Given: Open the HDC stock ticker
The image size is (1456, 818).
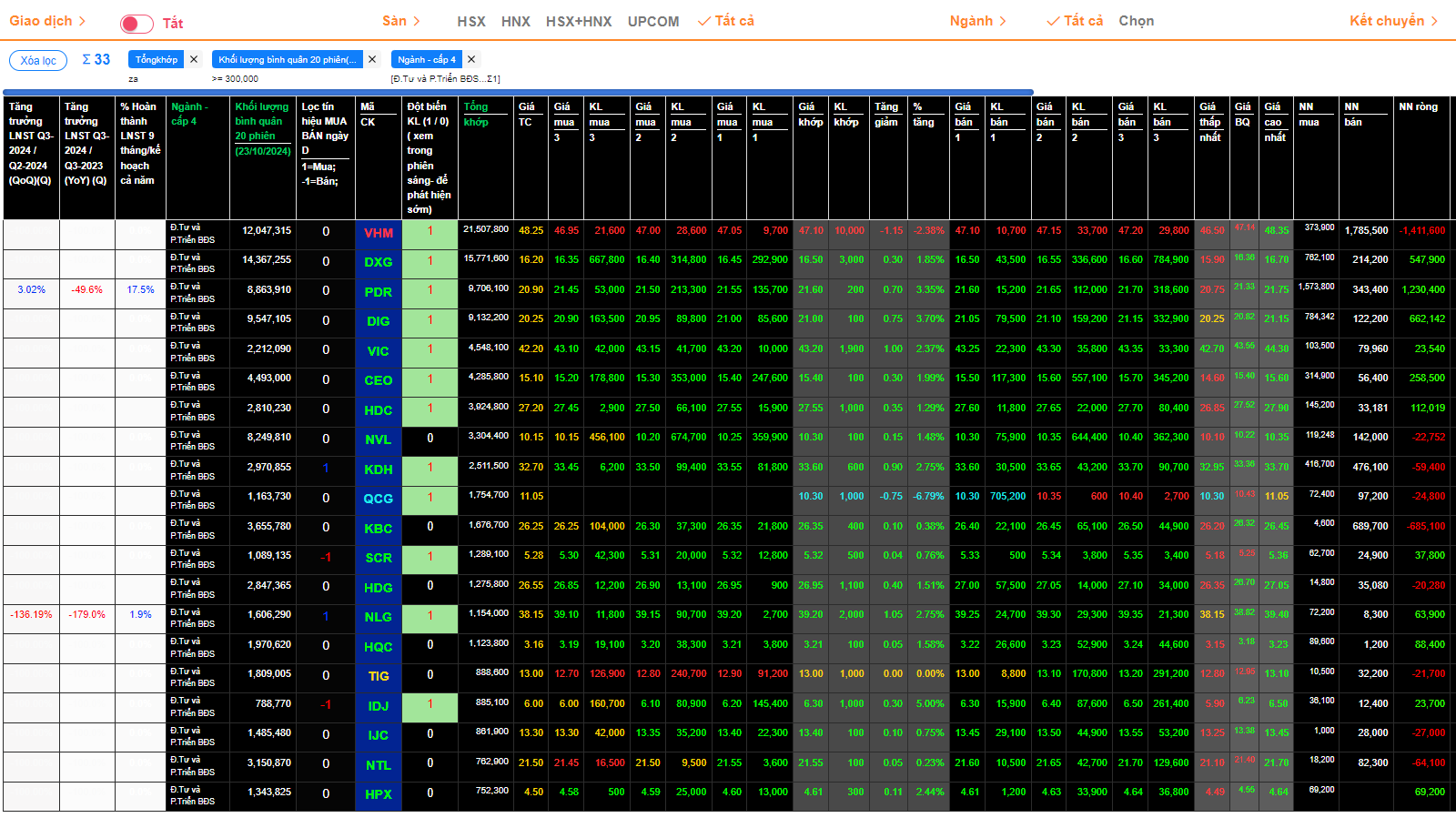Looking at the screenshot, I should 379,410.
